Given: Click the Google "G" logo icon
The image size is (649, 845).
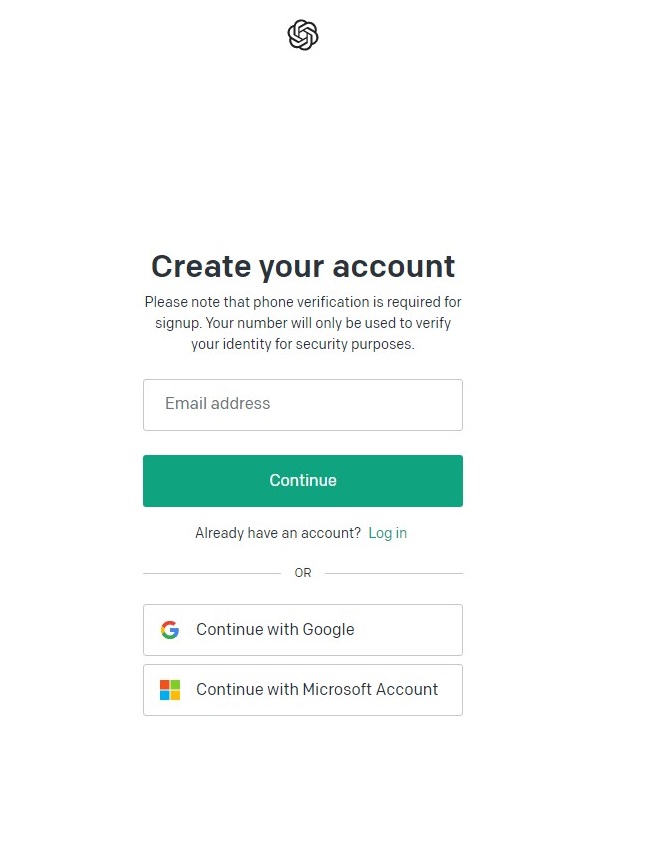Looking at the screenshot, I should click(170, 630).
